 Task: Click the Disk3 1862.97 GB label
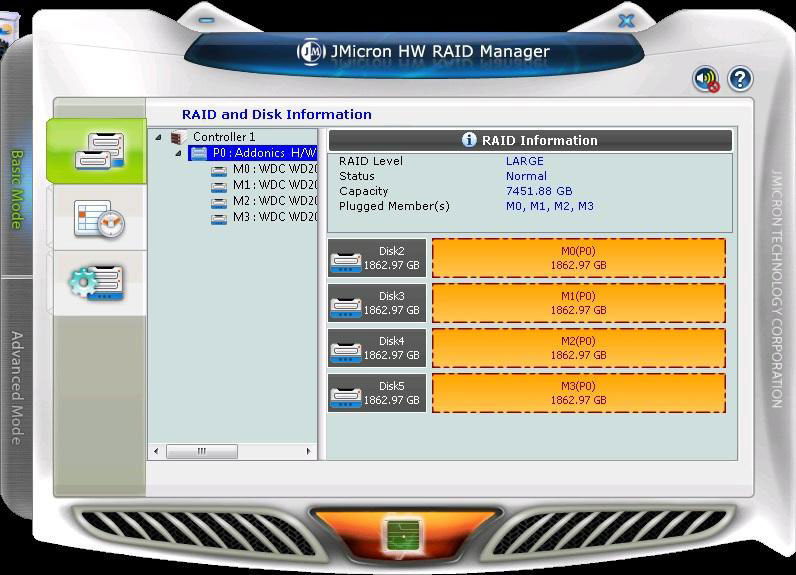(x=391, y=303)
